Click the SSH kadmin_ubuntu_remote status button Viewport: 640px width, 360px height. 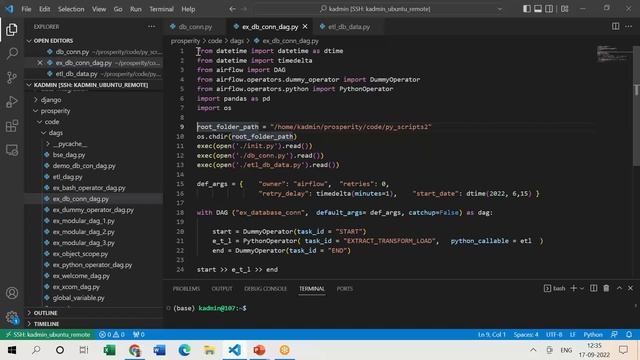(47, 335)
